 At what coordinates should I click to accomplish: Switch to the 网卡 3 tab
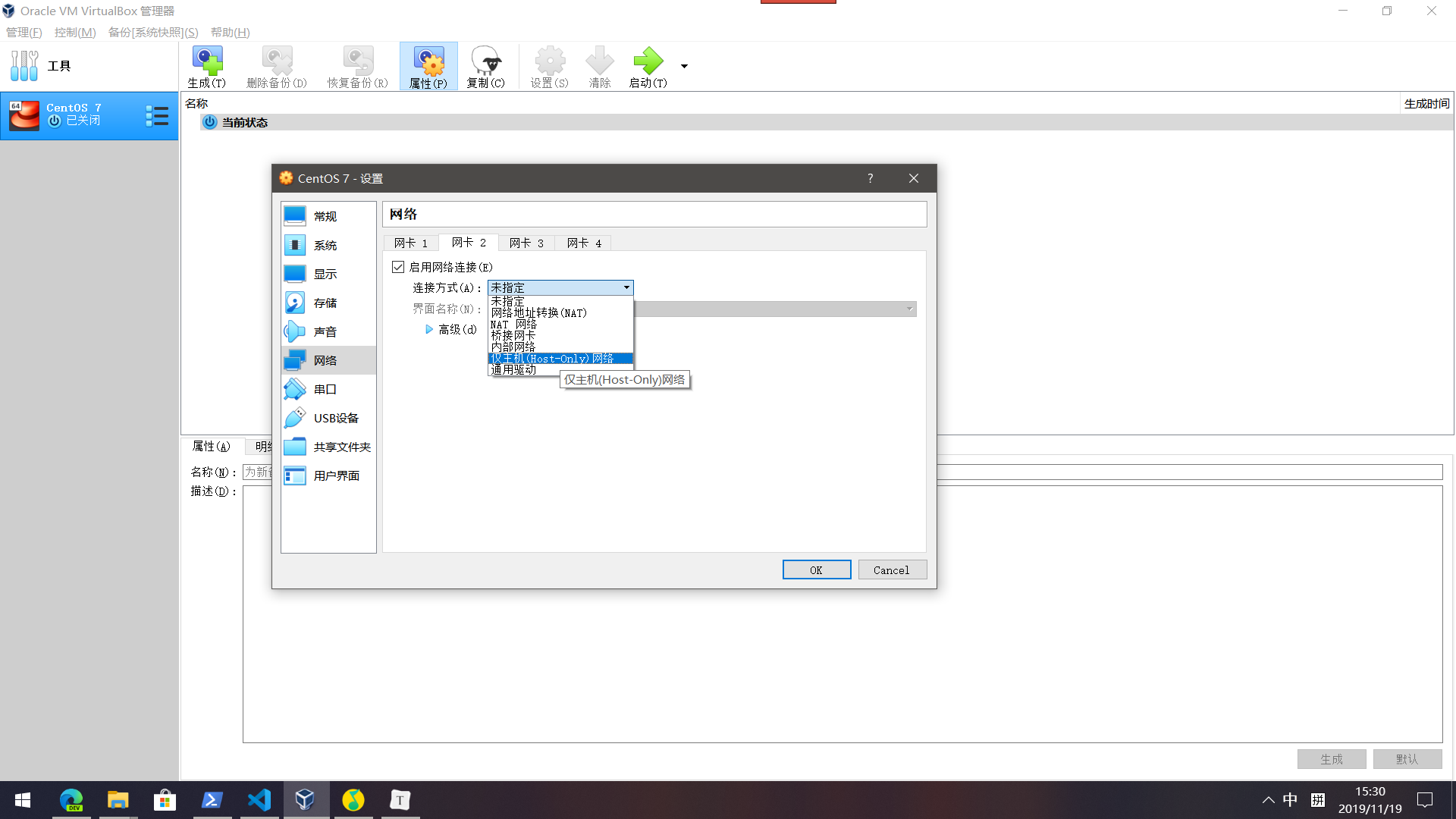[x=526, y=243]
